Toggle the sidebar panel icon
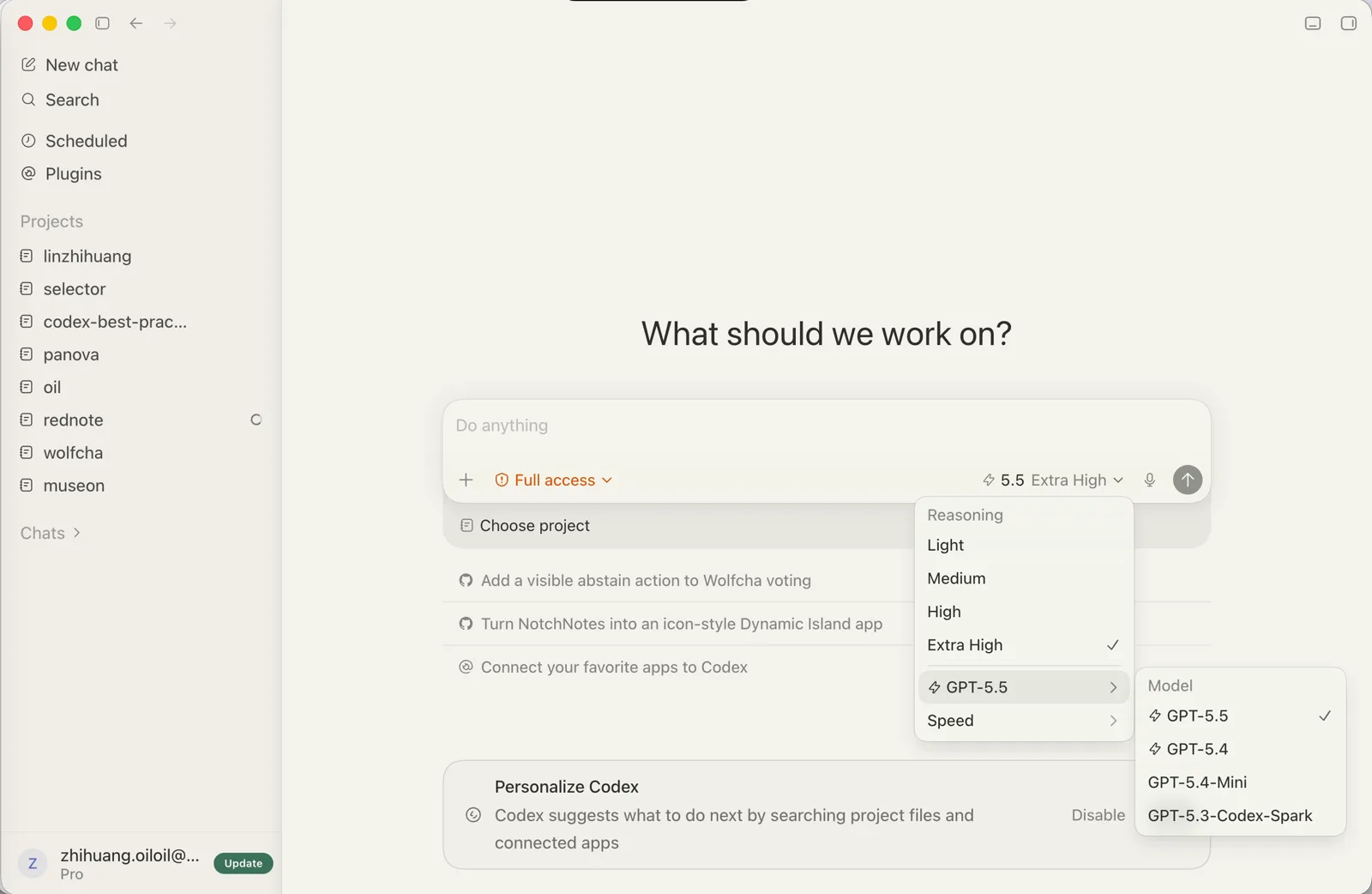1372x894 pixels. [103, 23]
